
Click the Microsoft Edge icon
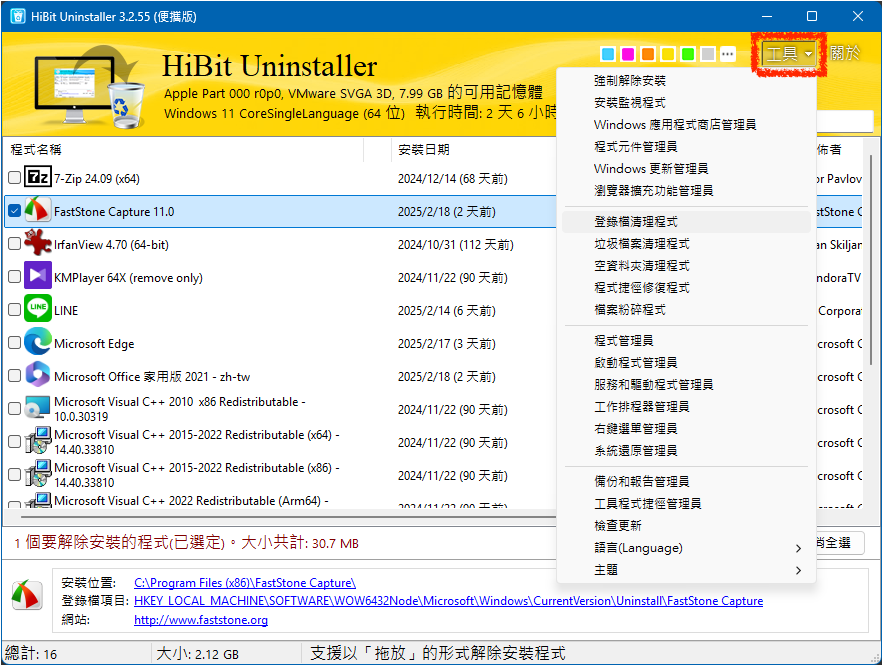tap(38, 343)
